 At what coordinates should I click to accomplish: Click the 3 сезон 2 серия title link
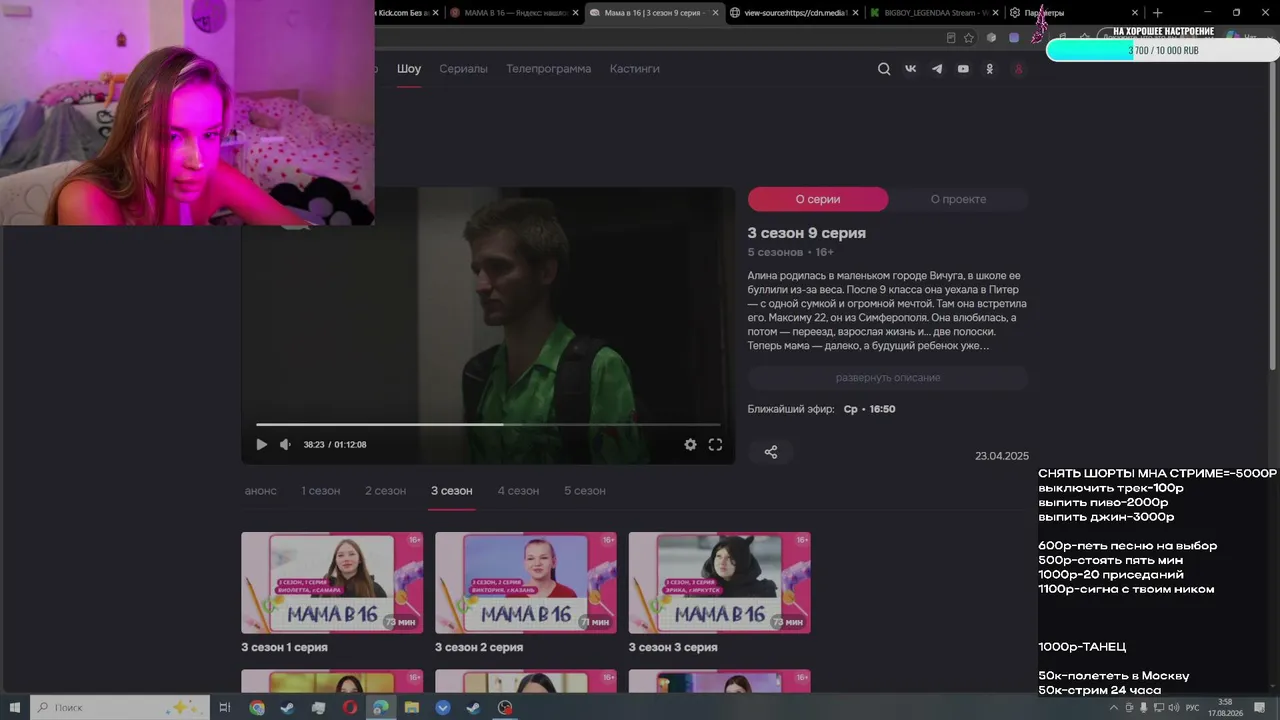479,647
